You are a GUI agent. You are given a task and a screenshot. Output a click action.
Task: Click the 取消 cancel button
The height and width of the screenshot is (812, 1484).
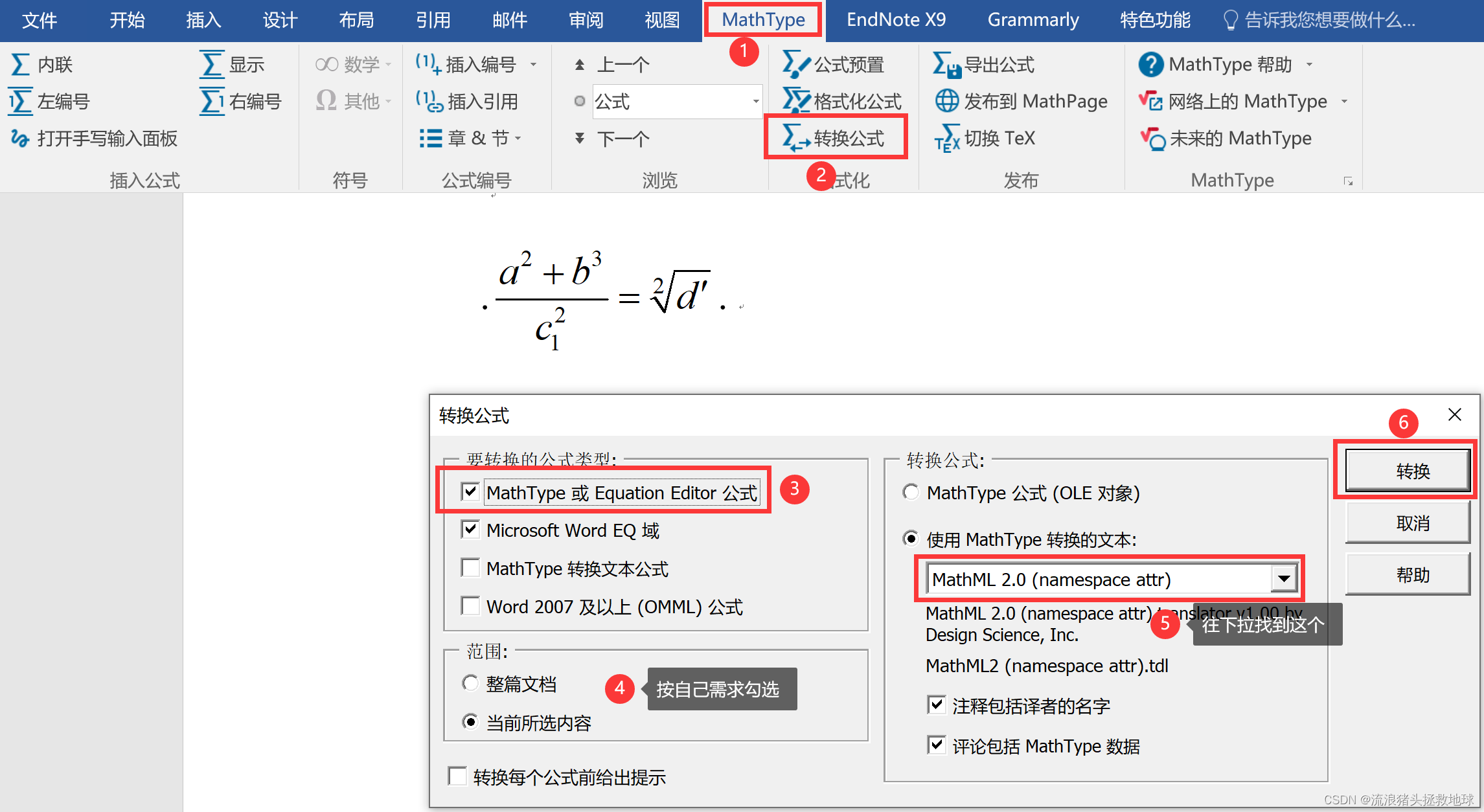point(1407,523)
